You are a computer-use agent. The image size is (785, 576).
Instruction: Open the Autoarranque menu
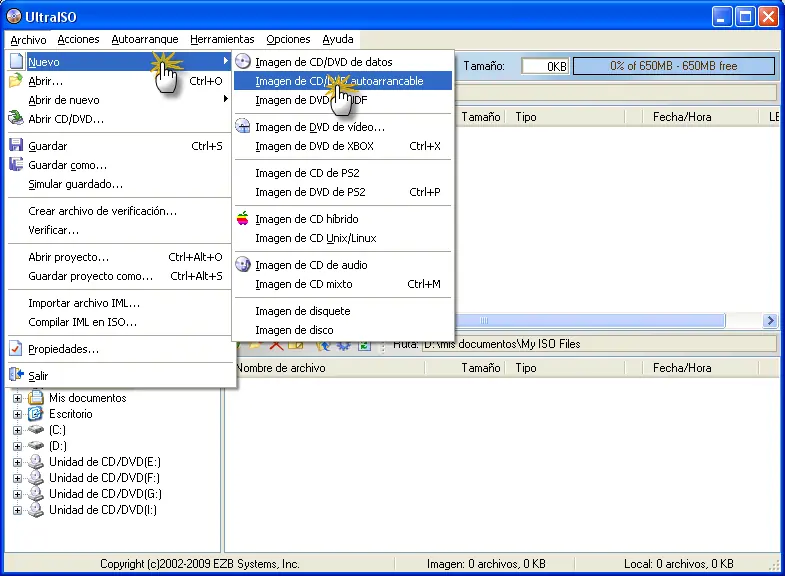pos(145,39)
